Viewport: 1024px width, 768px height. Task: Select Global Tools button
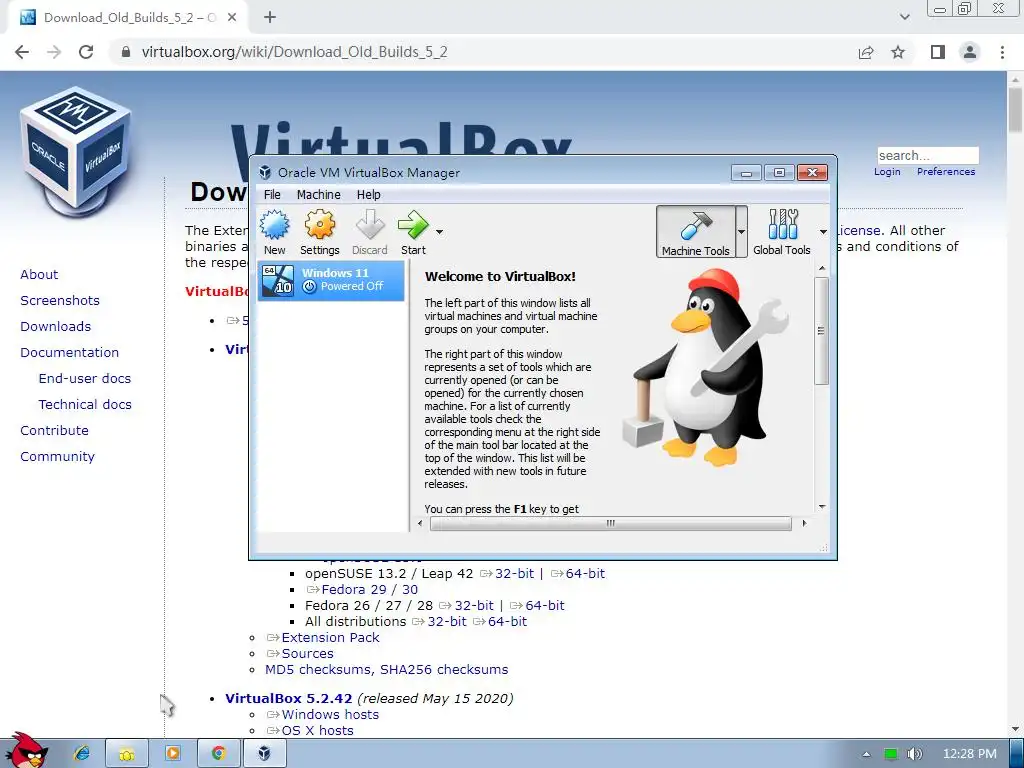click(782, 232)
